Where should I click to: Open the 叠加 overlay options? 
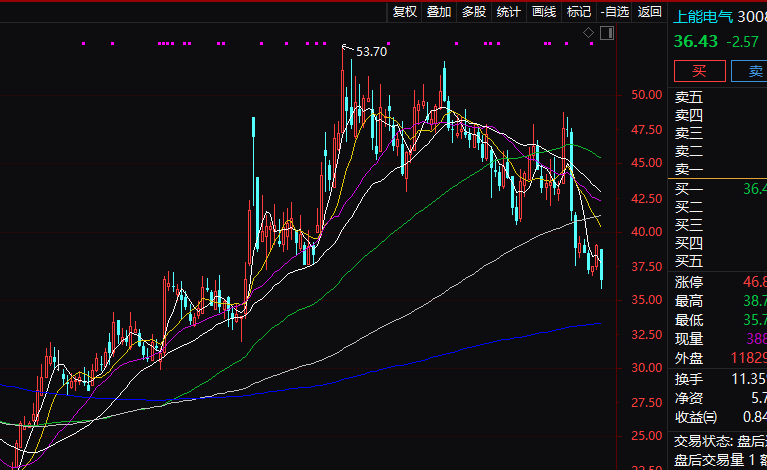pos(439,12)
